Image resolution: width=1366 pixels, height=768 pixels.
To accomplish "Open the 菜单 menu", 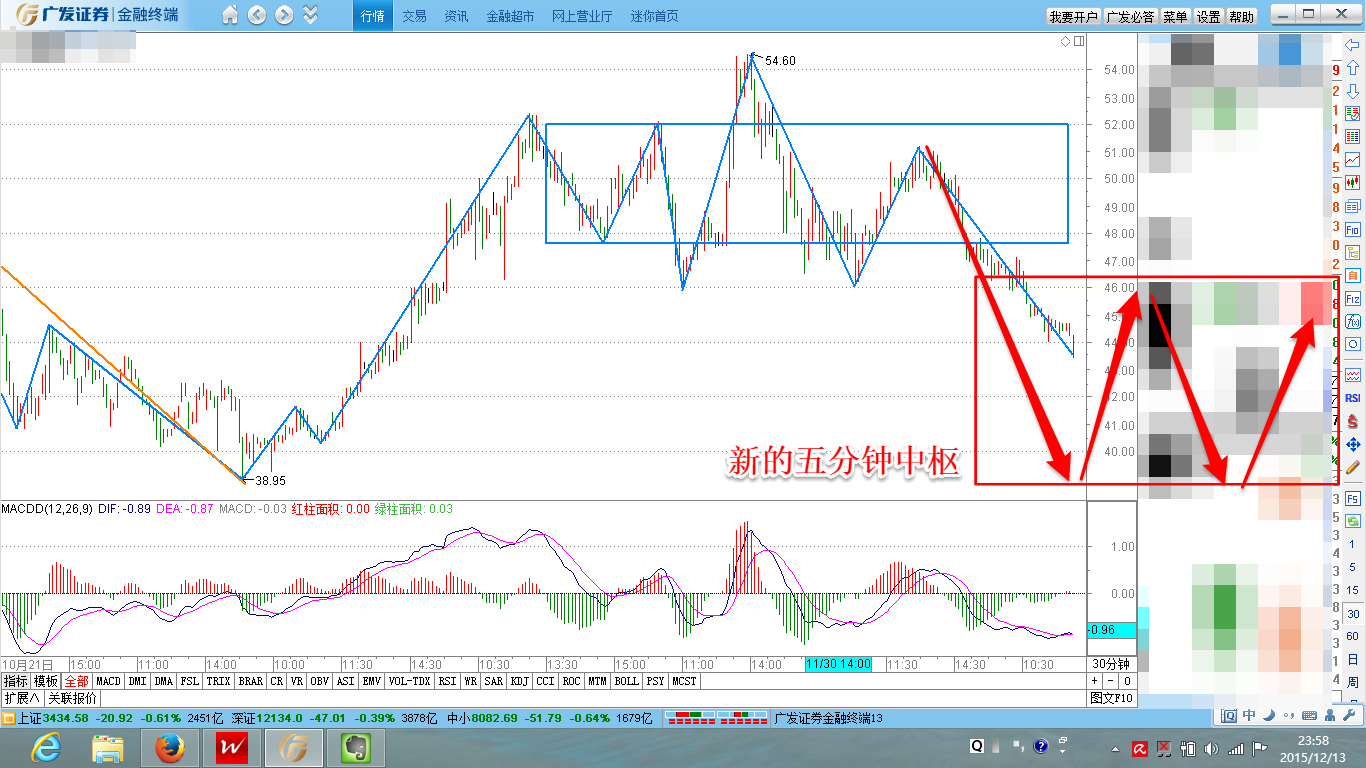I will [1176, 16].
